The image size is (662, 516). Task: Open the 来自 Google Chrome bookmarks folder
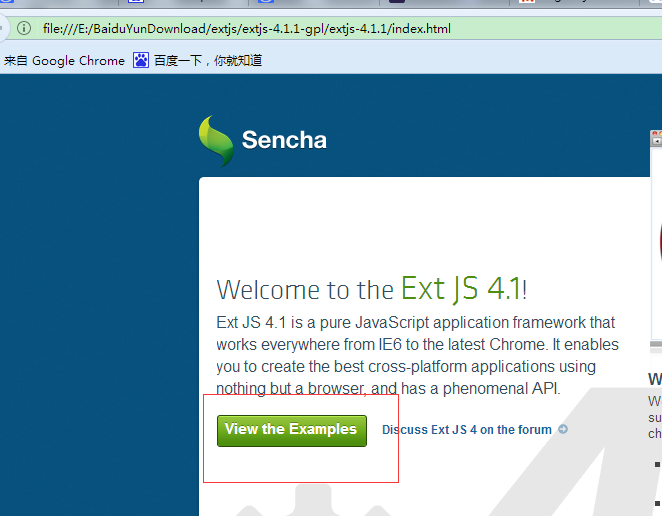point(64,61)
